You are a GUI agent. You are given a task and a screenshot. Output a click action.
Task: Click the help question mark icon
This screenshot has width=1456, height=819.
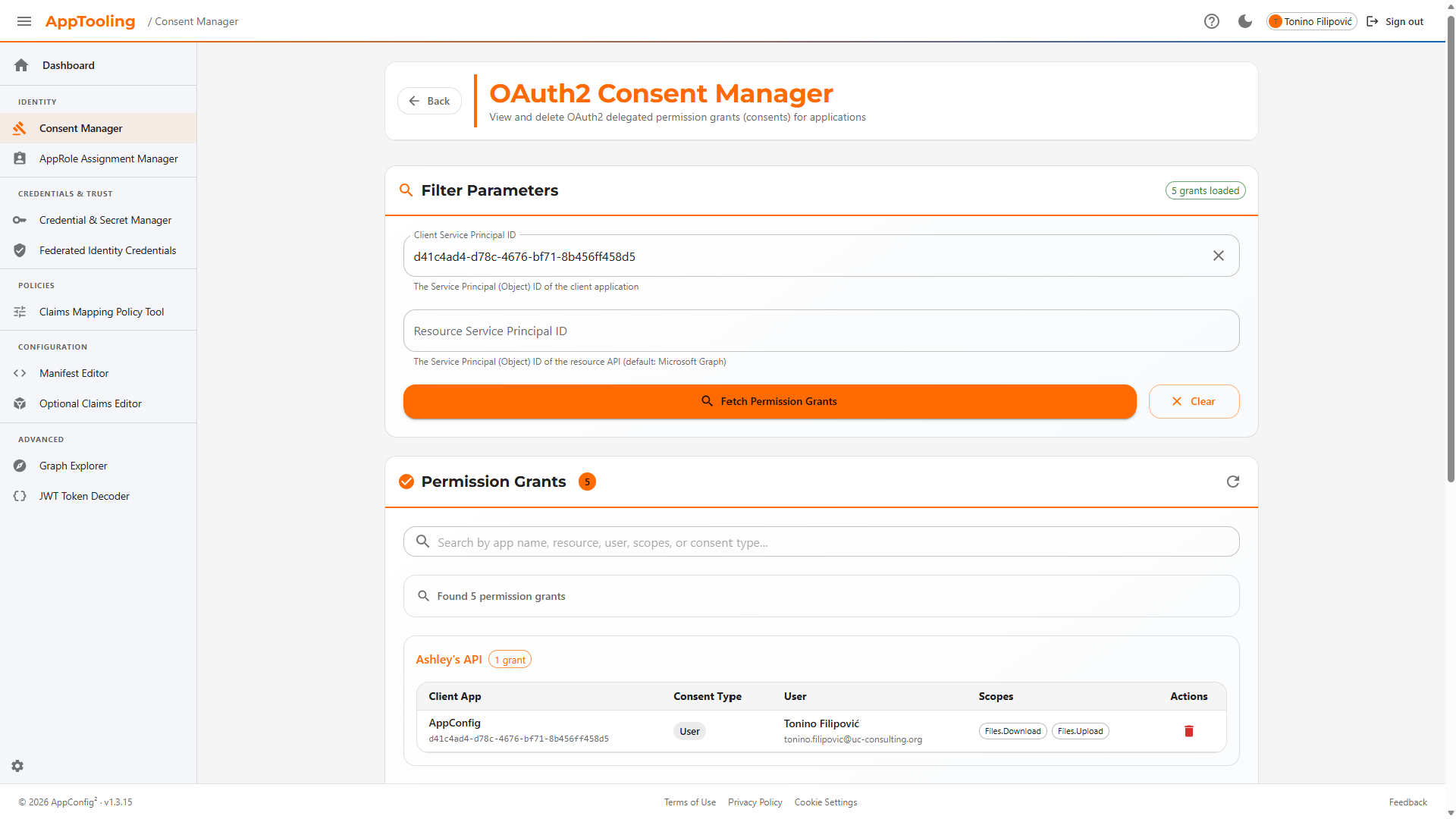point(1212,21)
